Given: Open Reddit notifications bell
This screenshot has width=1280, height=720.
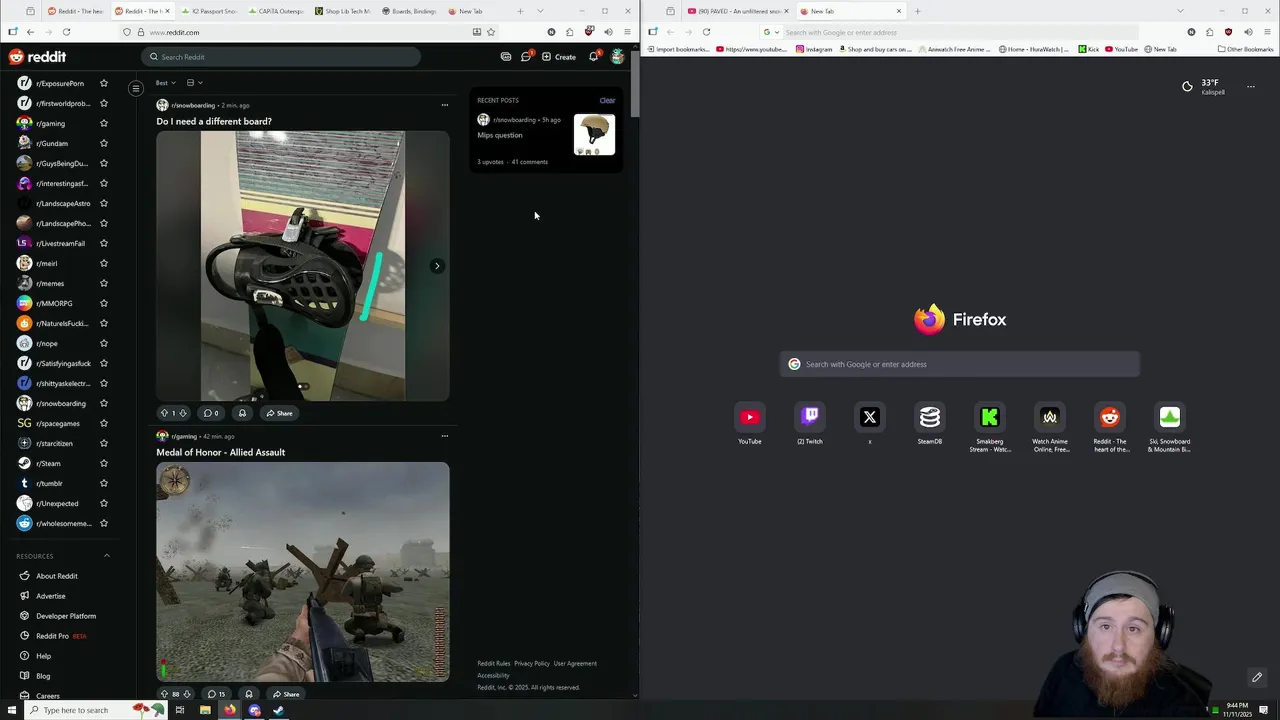Looking at the screenshot, I should tap(593, 57).
